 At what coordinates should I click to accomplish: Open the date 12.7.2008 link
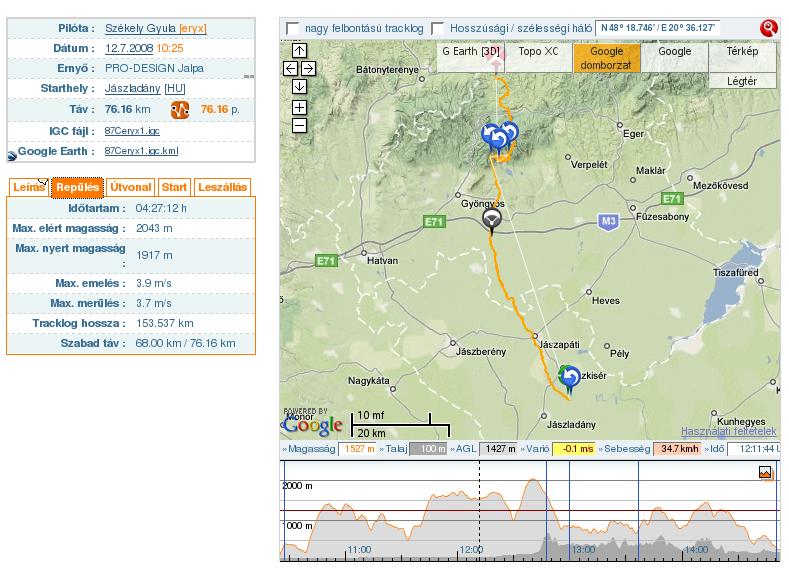pos(129,48)
